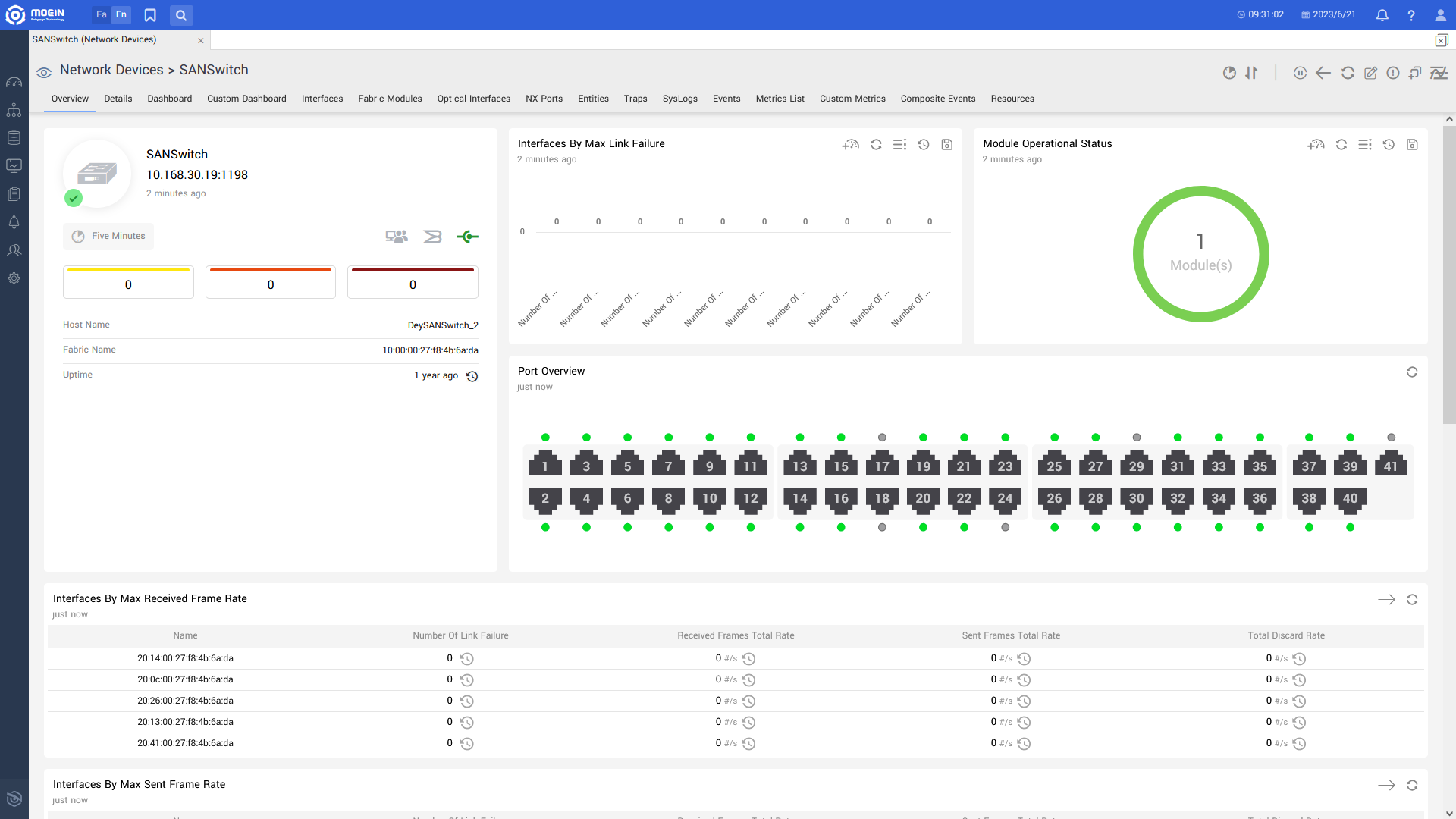This screenshot has height=819, width=1456.
Task: Open list view in Module Operational Status widget
Action: pyautogui.click(x=1364, y=144)
